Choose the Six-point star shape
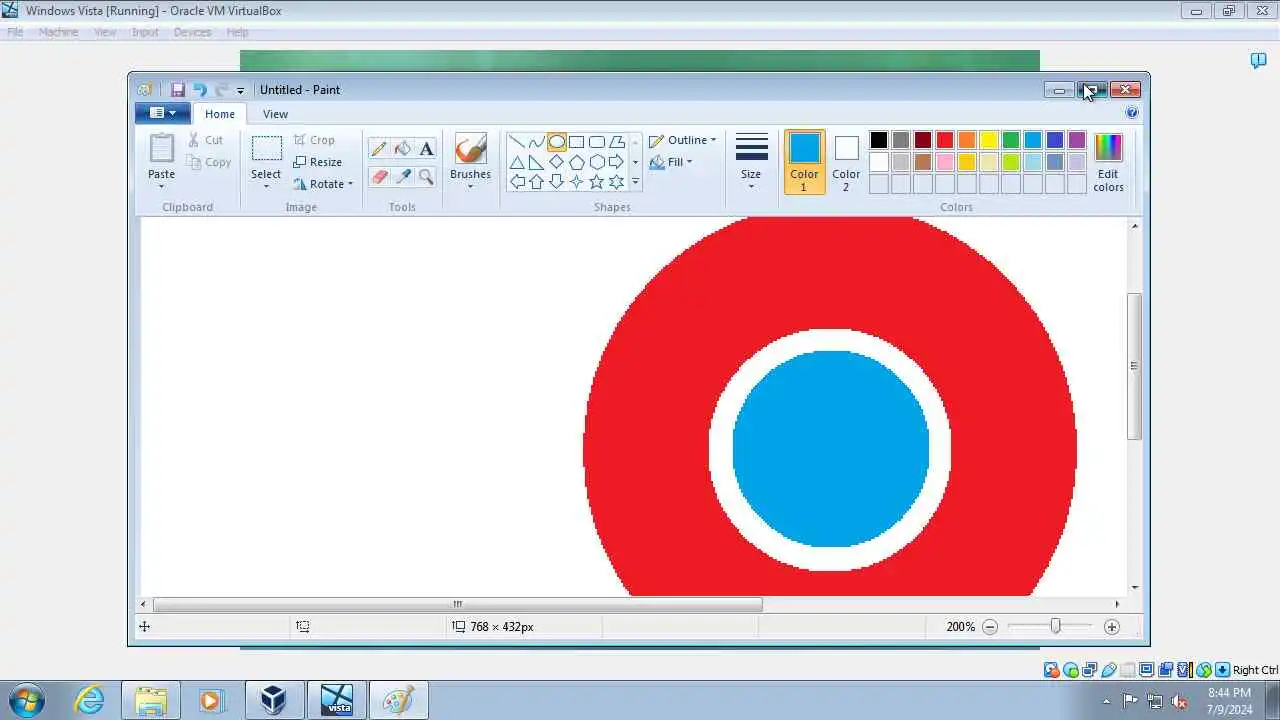Screen dimensions: 1280x720 [617, 182]
